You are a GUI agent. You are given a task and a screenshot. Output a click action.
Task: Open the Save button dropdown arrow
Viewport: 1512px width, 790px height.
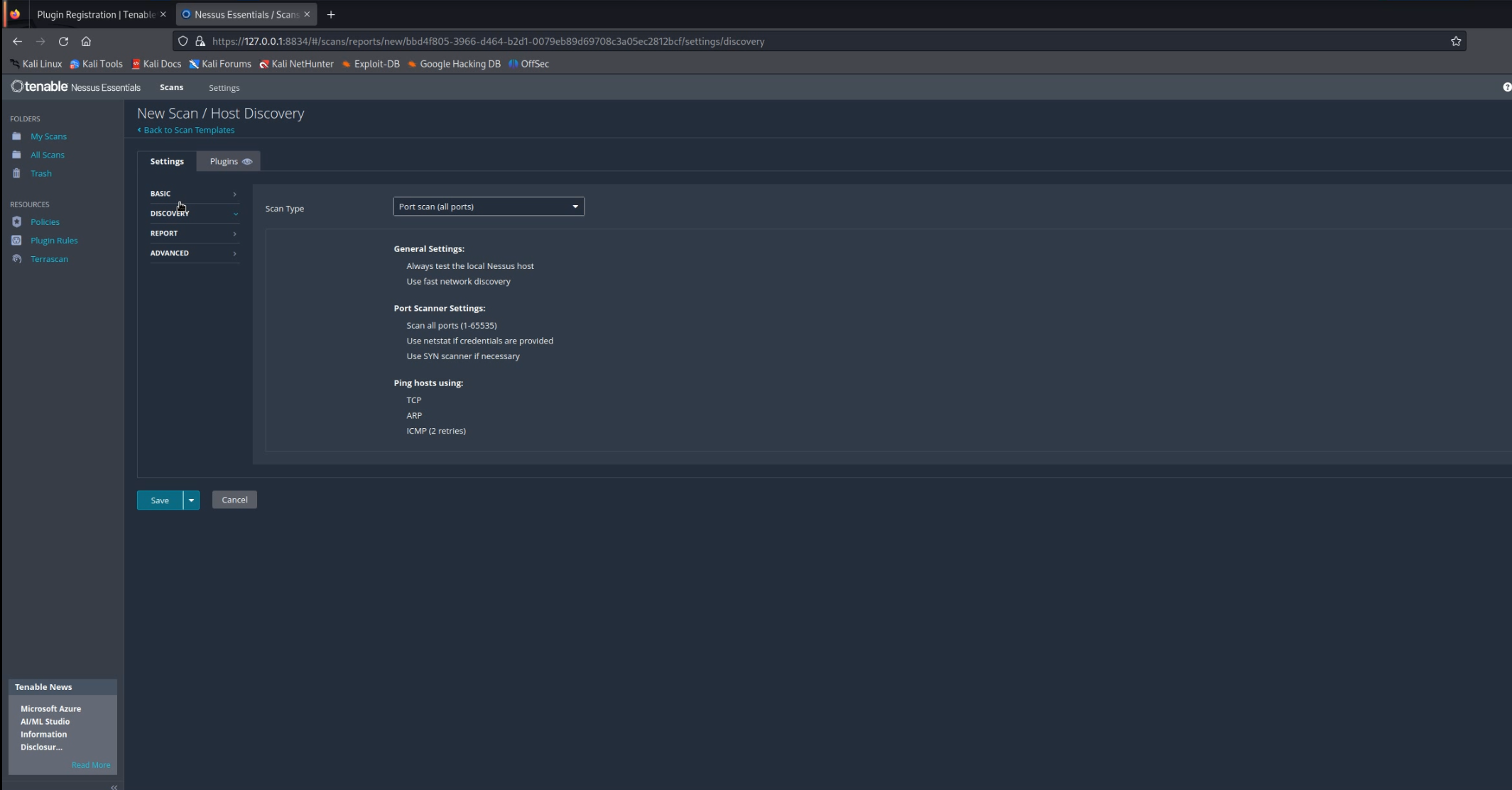click(191, 500)
